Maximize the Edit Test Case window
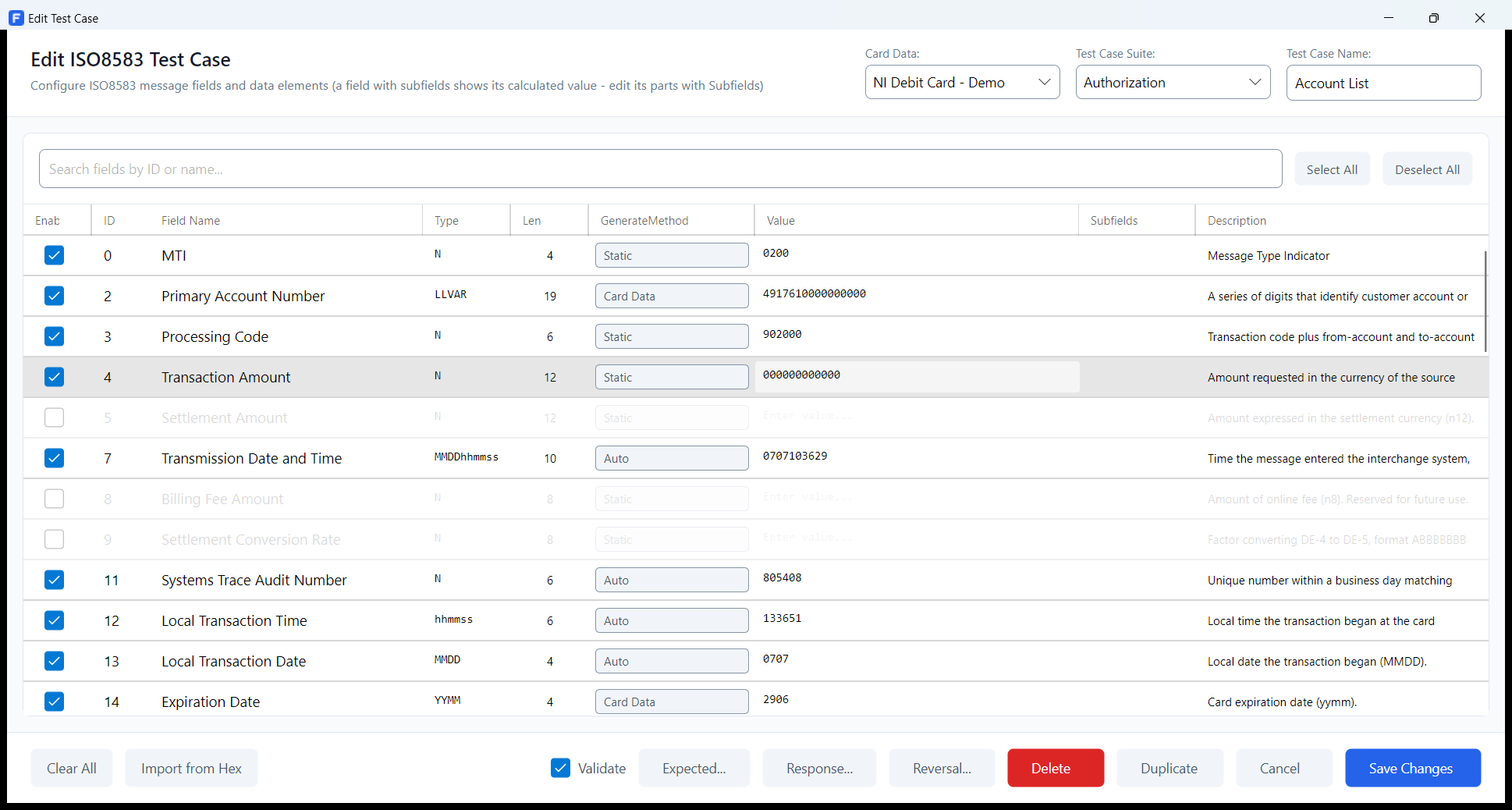1512x810 pixels. 1434,18
